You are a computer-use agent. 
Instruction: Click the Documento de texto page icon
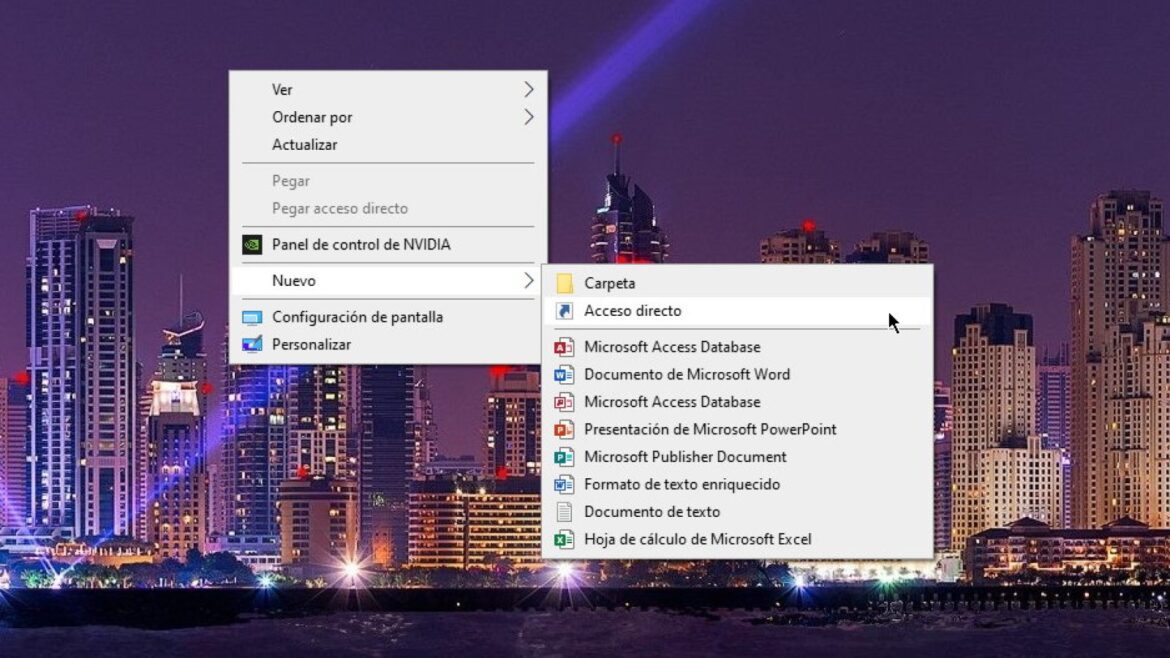click(565, 512)
